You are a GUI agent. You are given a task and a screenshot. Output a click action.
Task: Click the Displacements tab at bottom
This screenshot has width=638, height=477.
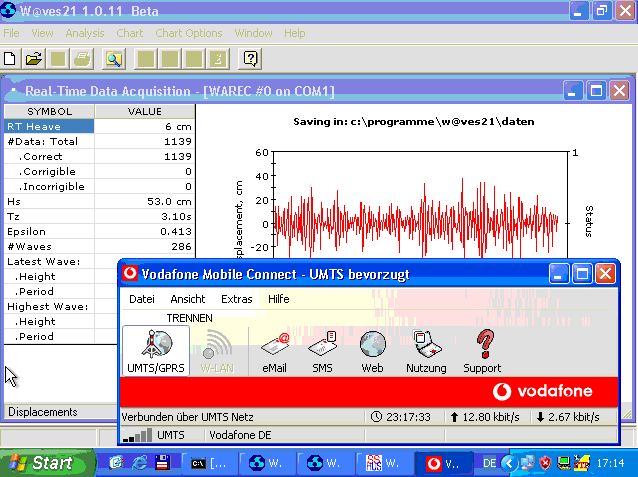43,412
